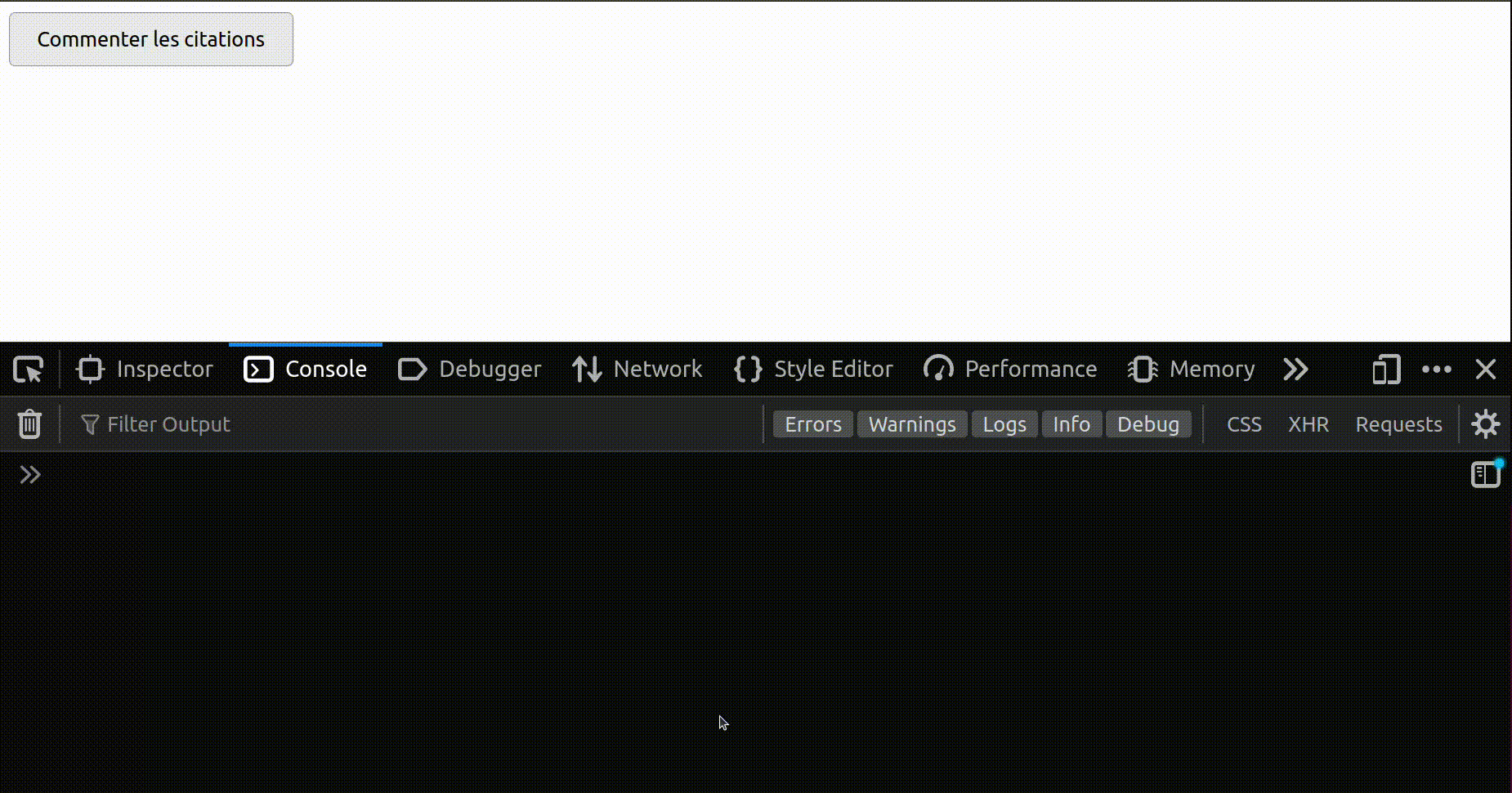Toggle the Errors filter
This screenshot has width=1512, height=793.
[x=812, y=424]
